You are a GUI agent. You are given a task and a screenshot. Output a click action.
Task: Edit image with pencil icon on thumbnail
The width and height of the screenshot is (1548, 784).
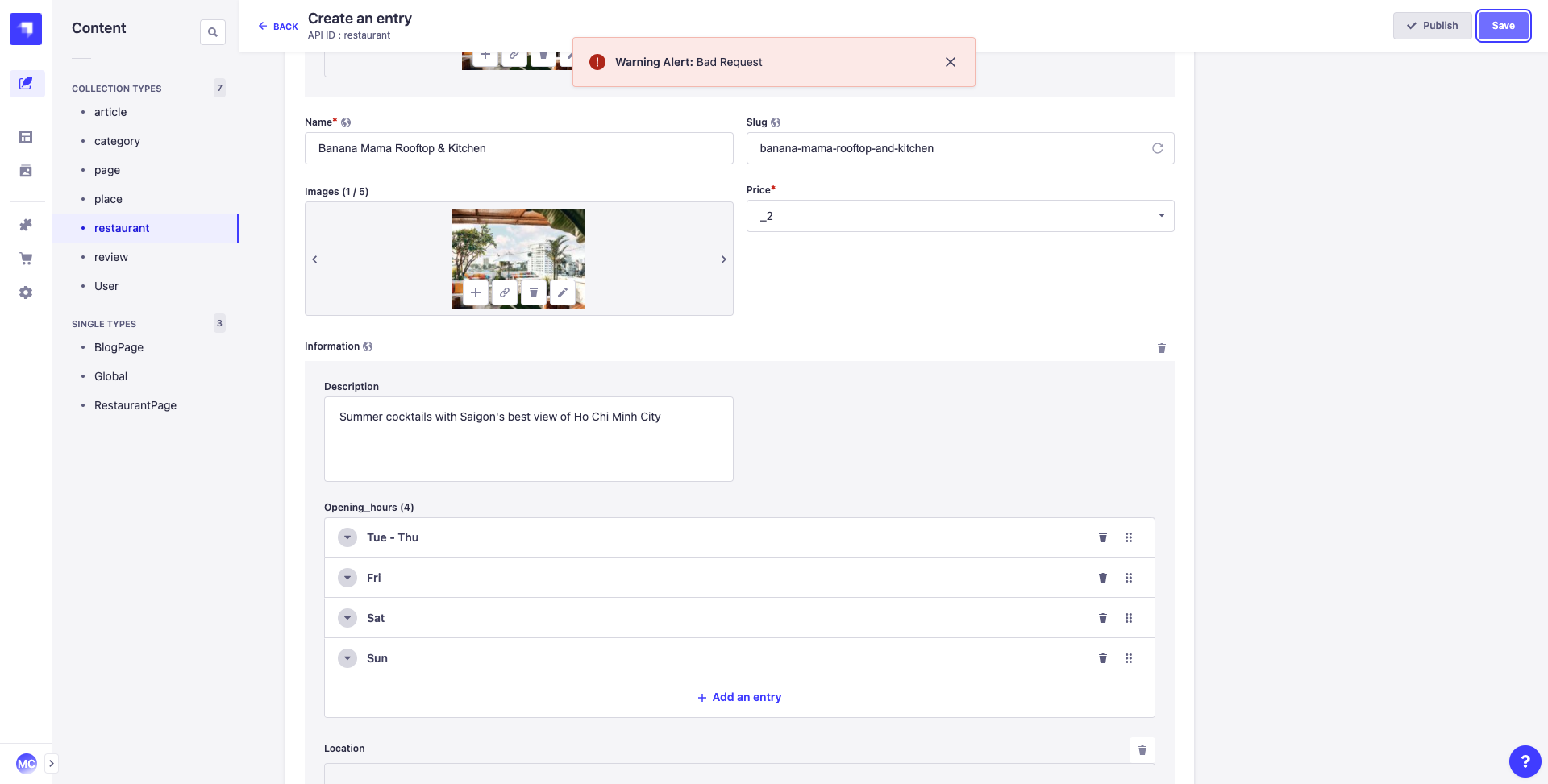(563, 292)
